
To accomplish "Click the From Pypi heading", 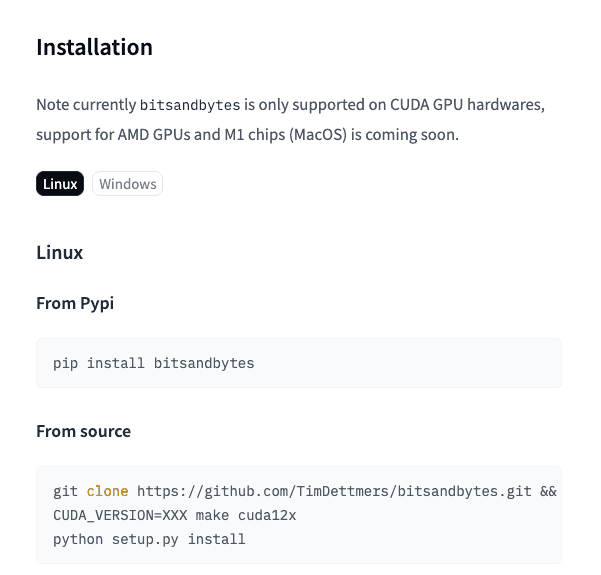I will pos(75,303).
